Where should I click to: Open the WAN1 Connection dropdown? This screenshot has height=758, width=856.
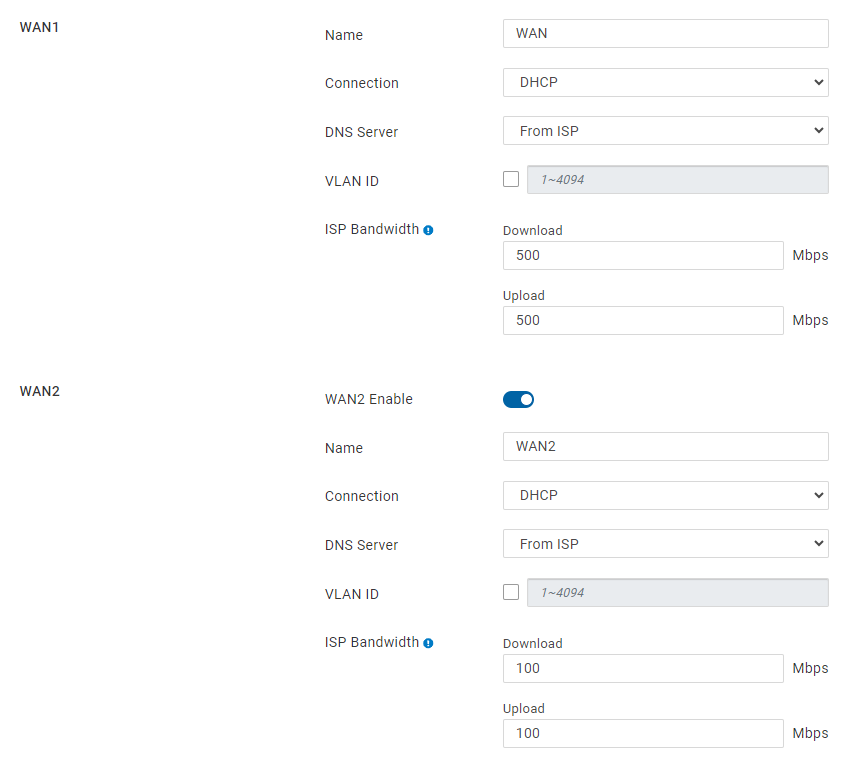point(665,83)
